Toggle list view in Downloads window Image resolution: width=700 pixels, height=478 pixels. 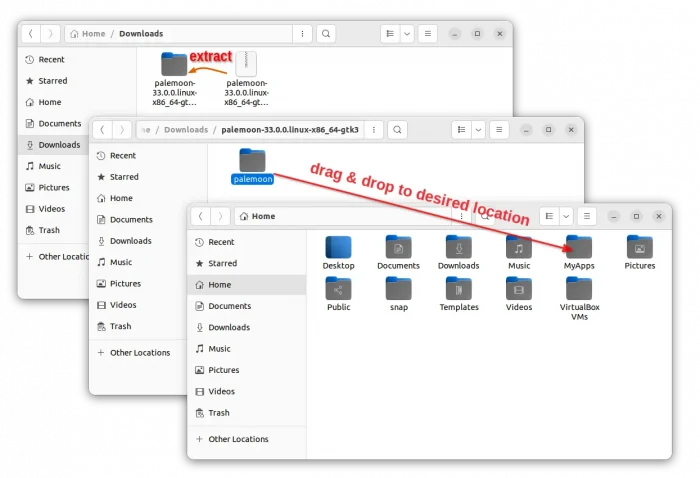[389, 34]
